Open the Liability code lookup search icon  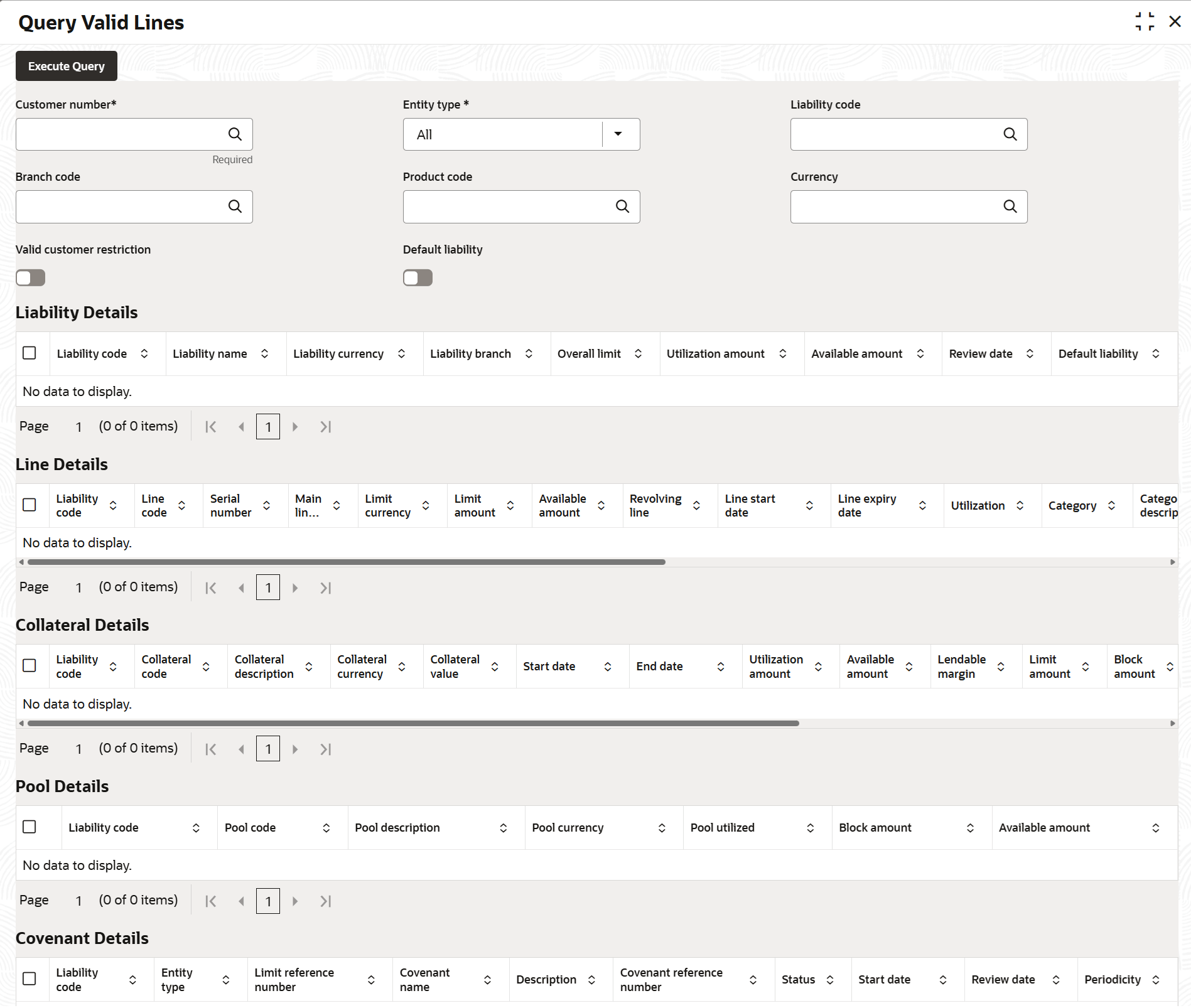1010,134
